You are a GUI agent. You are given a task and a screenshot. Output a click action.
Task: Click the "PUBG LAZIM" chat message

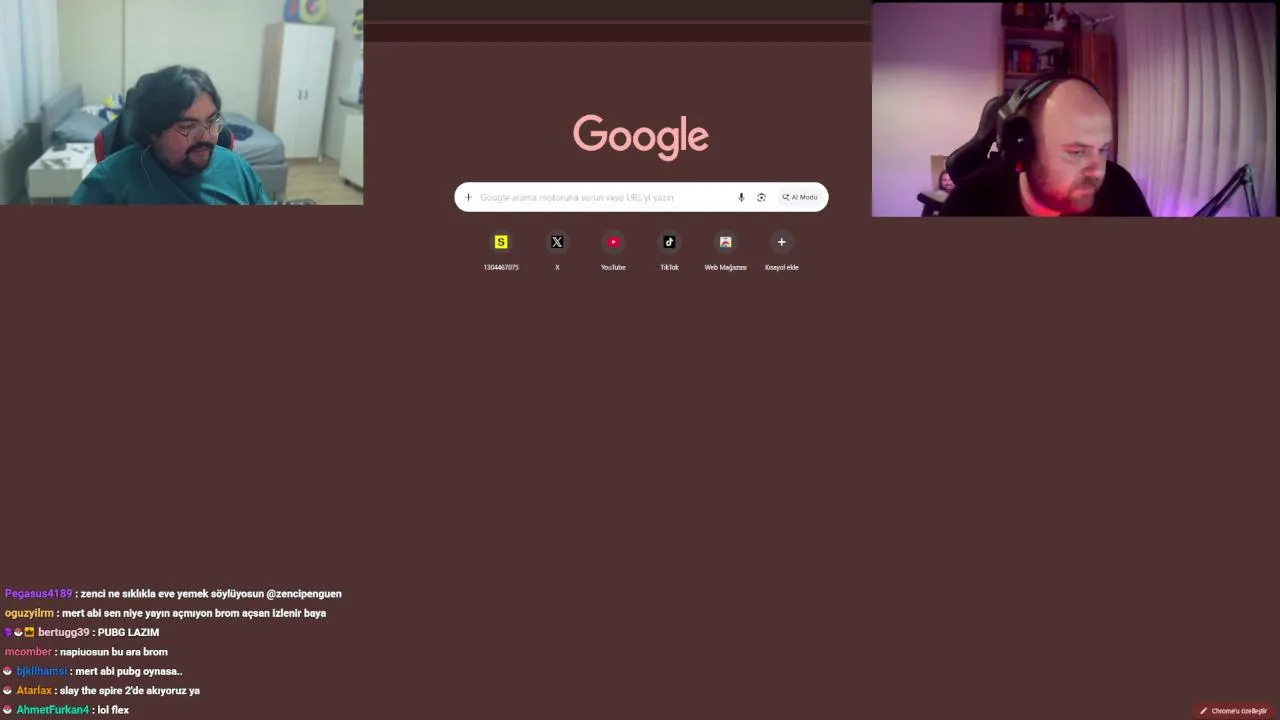tap(128, 632)
